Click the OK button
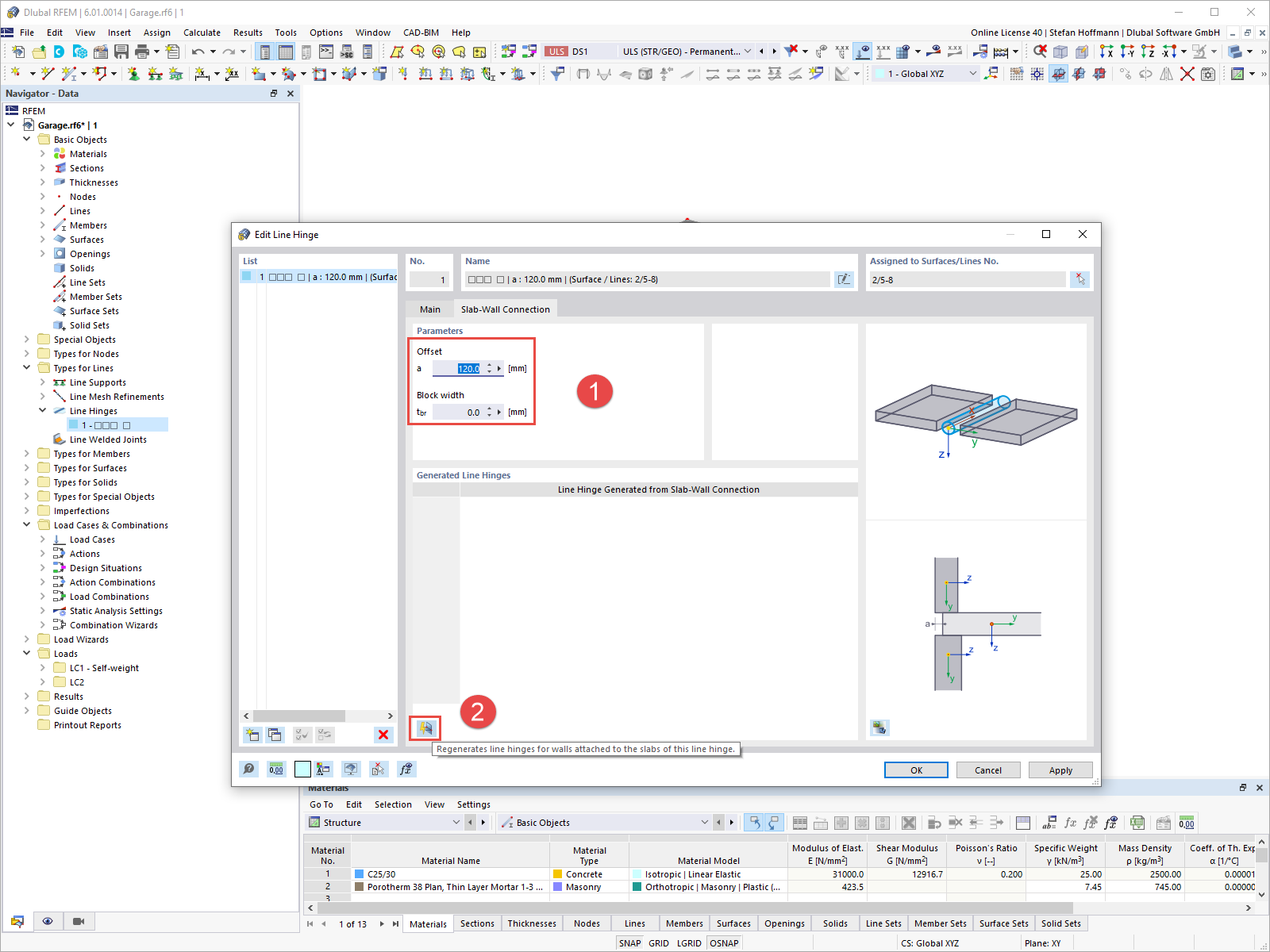1270x952 pixels. [916, 770]
